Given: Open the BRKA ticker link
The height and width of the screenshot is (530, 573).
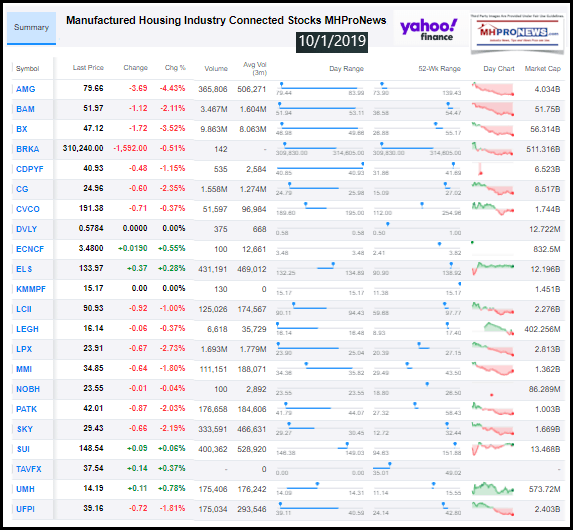Looking at the screenshot, I should [28, 149].
